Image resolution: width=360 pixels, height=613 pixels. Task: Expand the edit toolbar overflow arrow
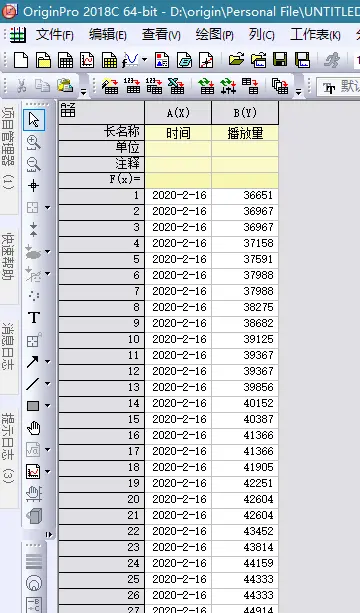(83, 92)
